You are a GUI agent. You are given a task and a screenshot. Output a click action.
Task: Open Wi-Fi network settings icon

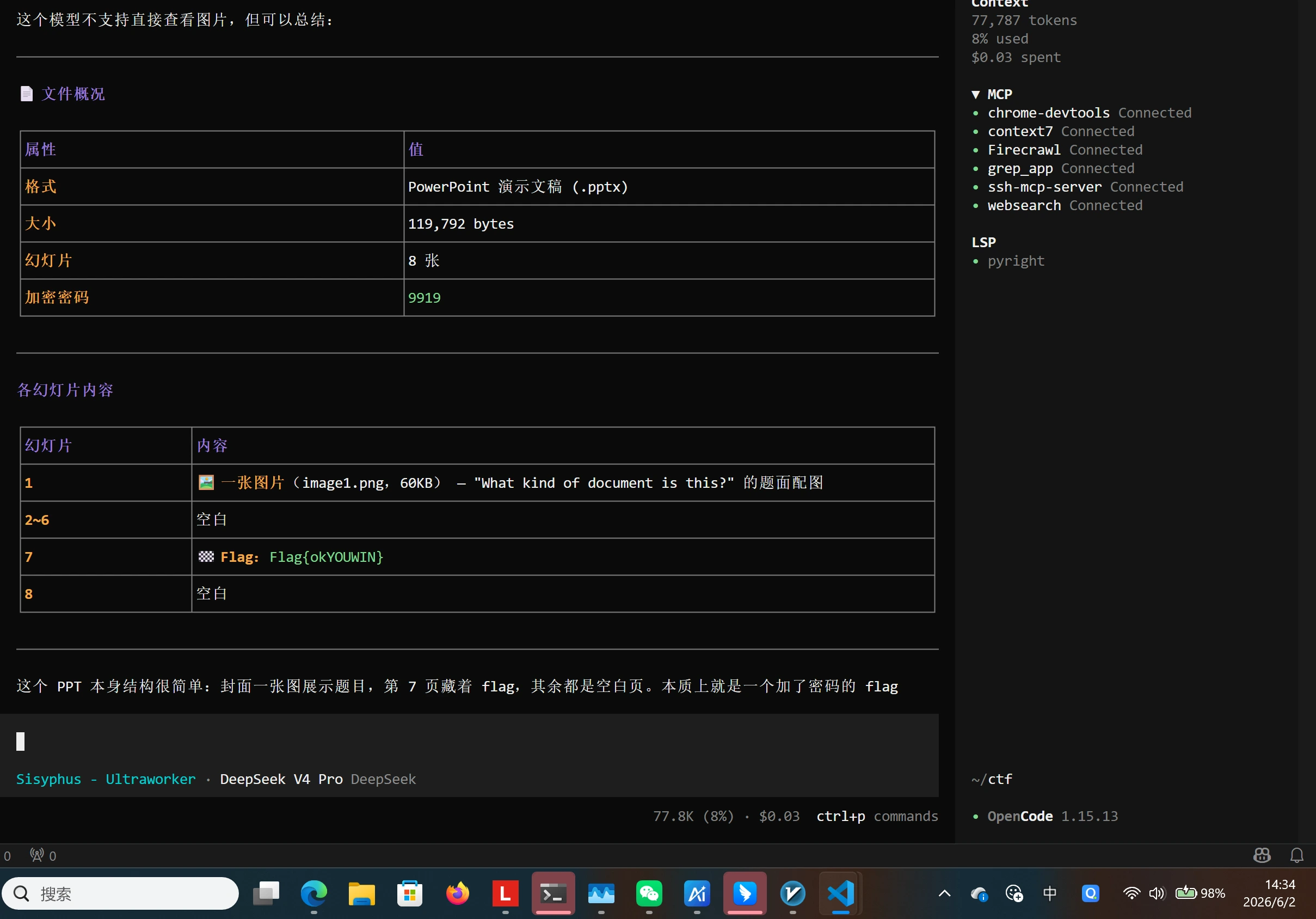(x=1131, y=893)
